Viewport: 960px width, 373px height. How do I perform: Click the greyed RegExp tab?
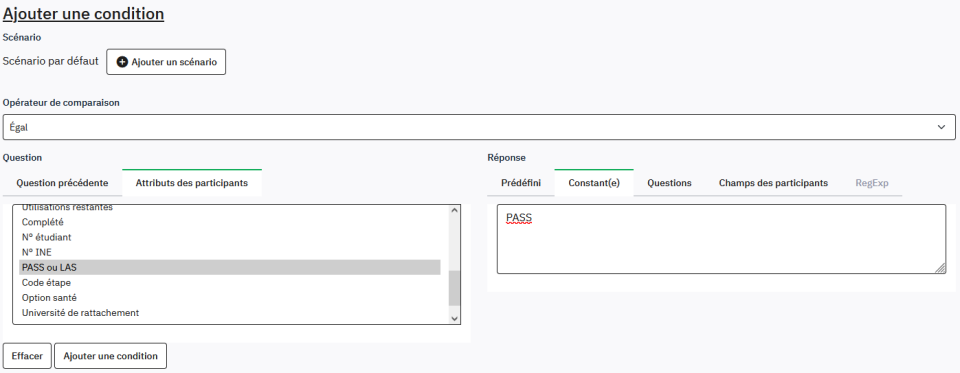pyautogui.click(x=872, y=183)
